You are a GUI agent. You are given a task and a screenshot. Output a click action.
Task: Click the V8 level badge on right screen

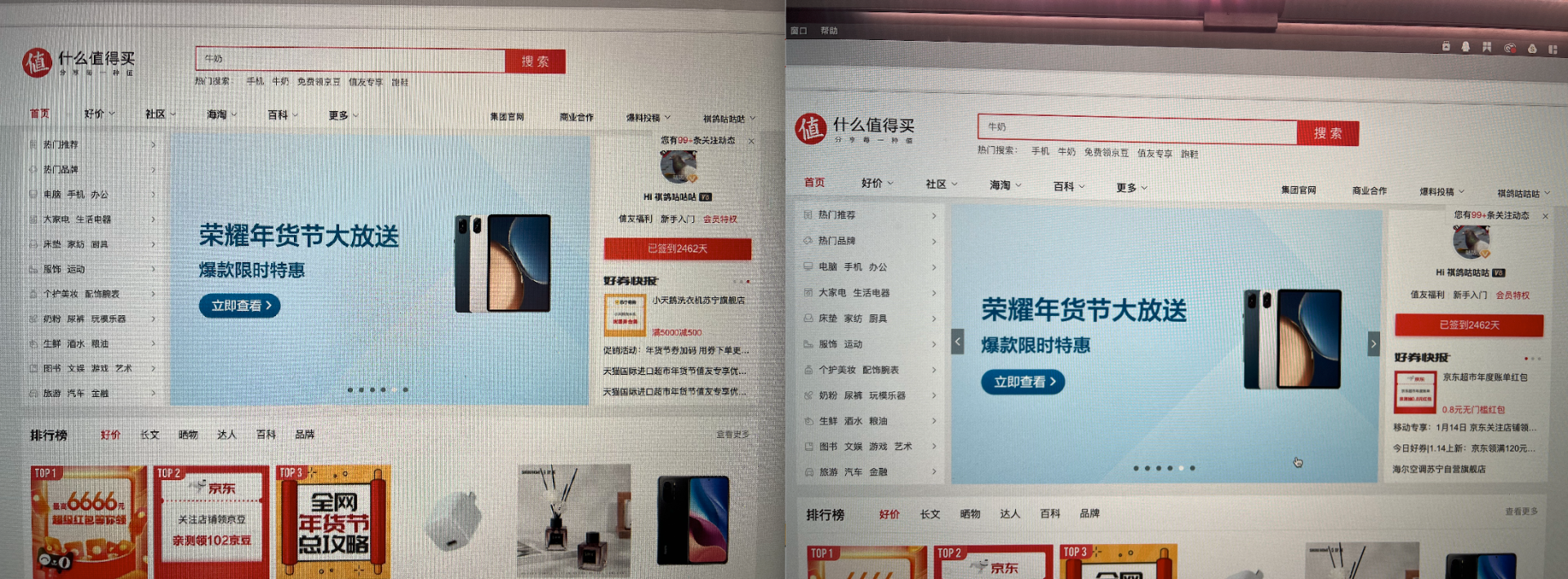(x=1499, y=273)
